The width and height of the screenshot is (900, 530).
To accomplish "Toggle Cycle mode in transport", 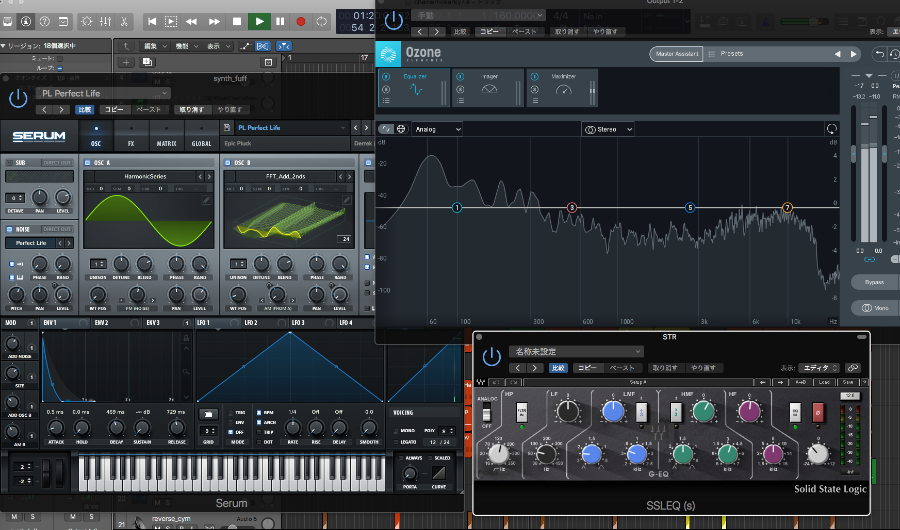I will coord(321,21).
